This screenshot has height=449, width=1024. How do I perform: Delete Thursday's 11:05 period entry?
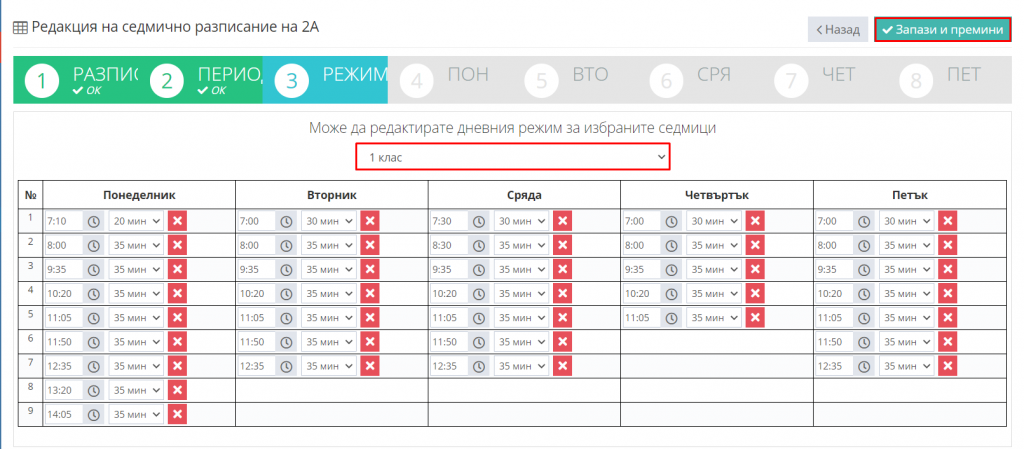[756, 318]
